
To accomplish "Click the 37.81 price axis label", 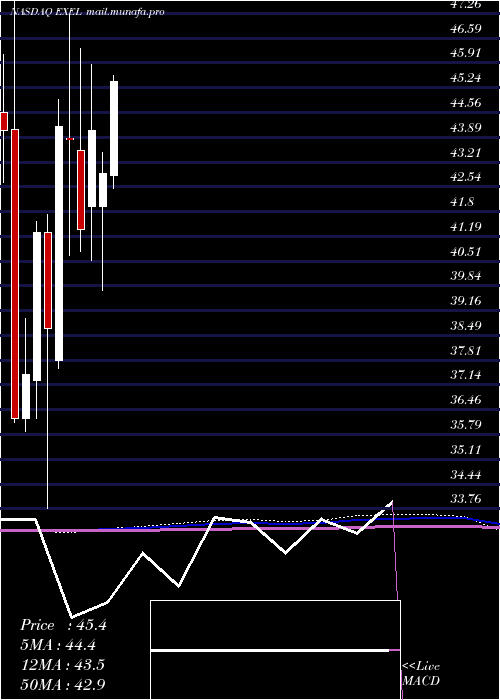I will coord(466,350).
